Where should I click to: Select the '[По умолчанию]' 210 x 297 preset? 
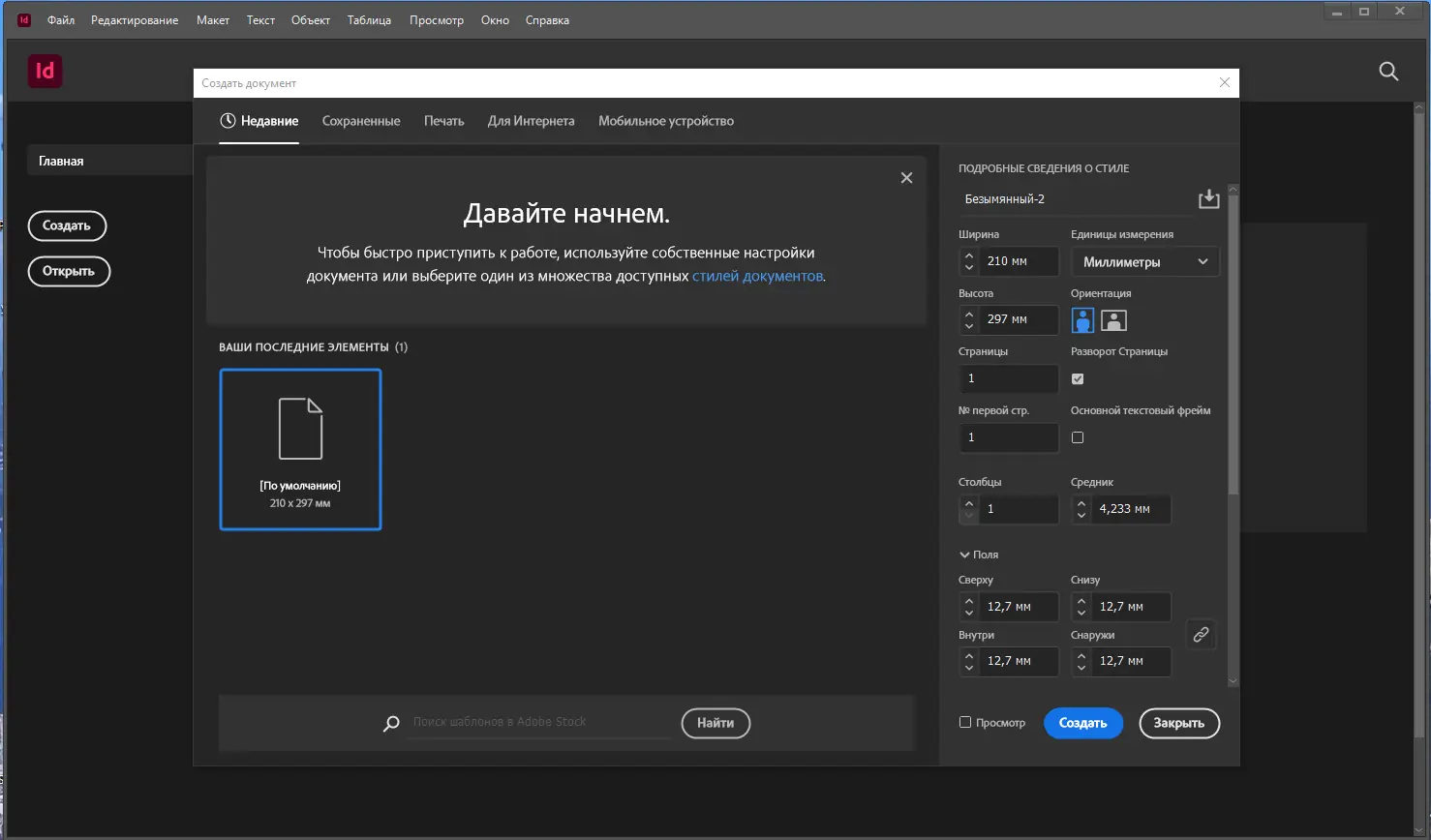click(x=300, y=449)
